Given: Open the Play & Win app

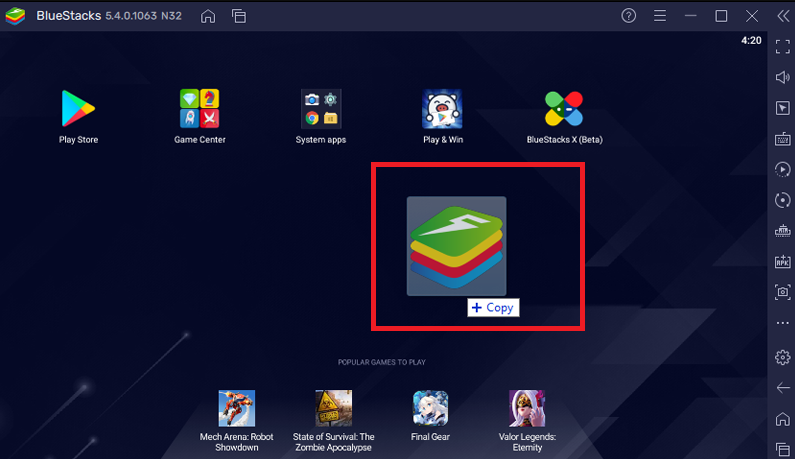Looking at the screenshot, I should pyautogui.click(x=442, y=109).
